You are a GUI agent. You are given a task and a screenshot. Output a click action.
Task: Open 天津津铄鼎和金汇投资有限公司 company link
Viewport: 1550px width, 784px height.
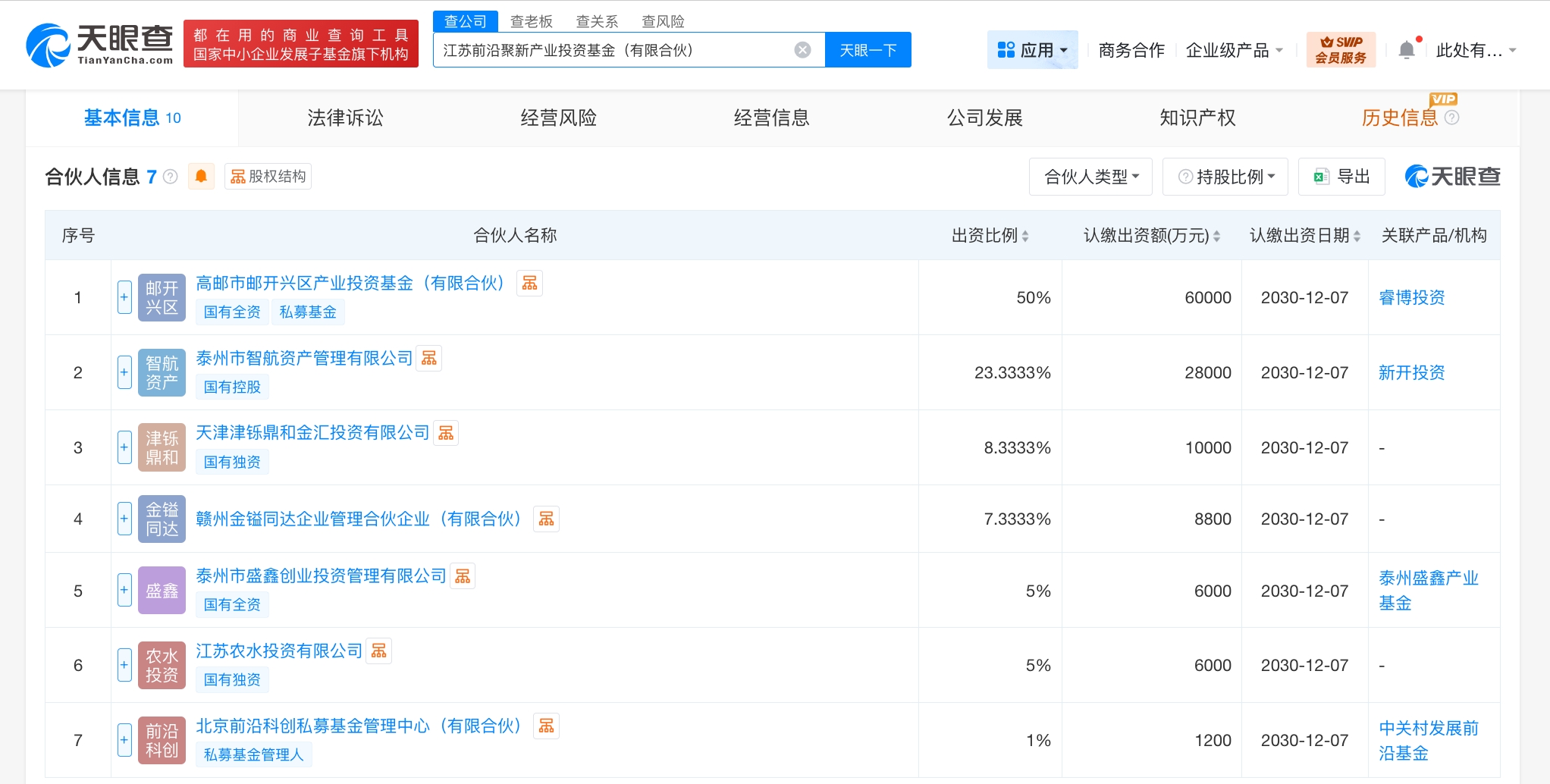click(312, 432)
